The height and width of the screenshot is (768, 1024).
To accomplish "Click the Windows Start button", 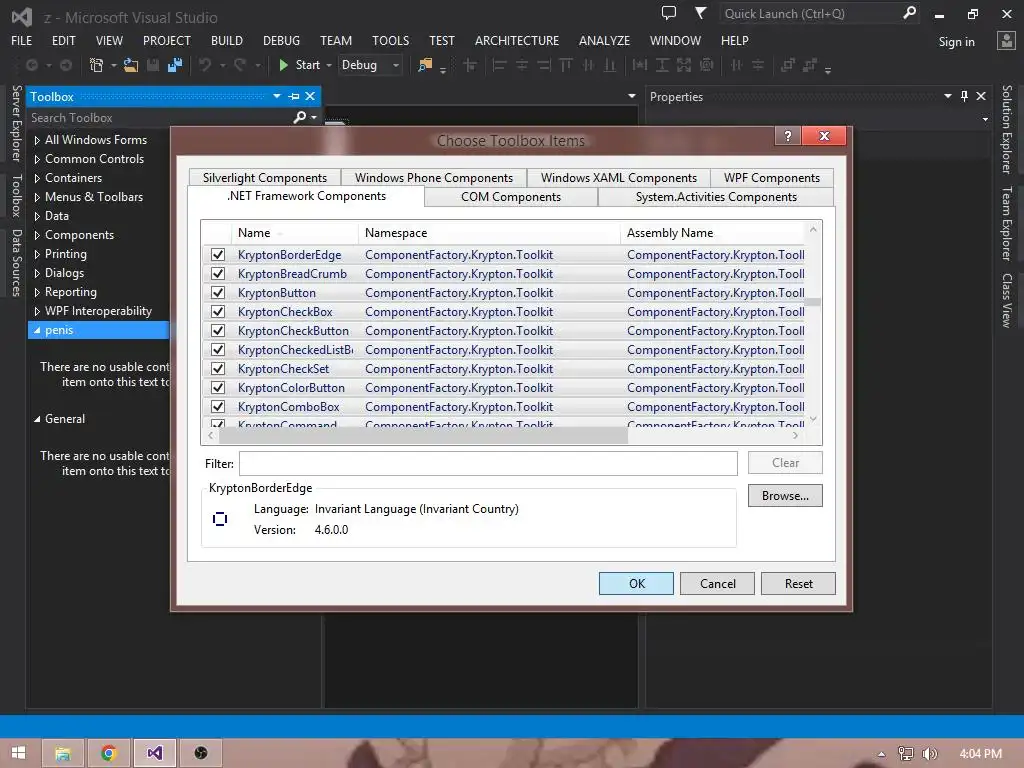I will (18, 753).
